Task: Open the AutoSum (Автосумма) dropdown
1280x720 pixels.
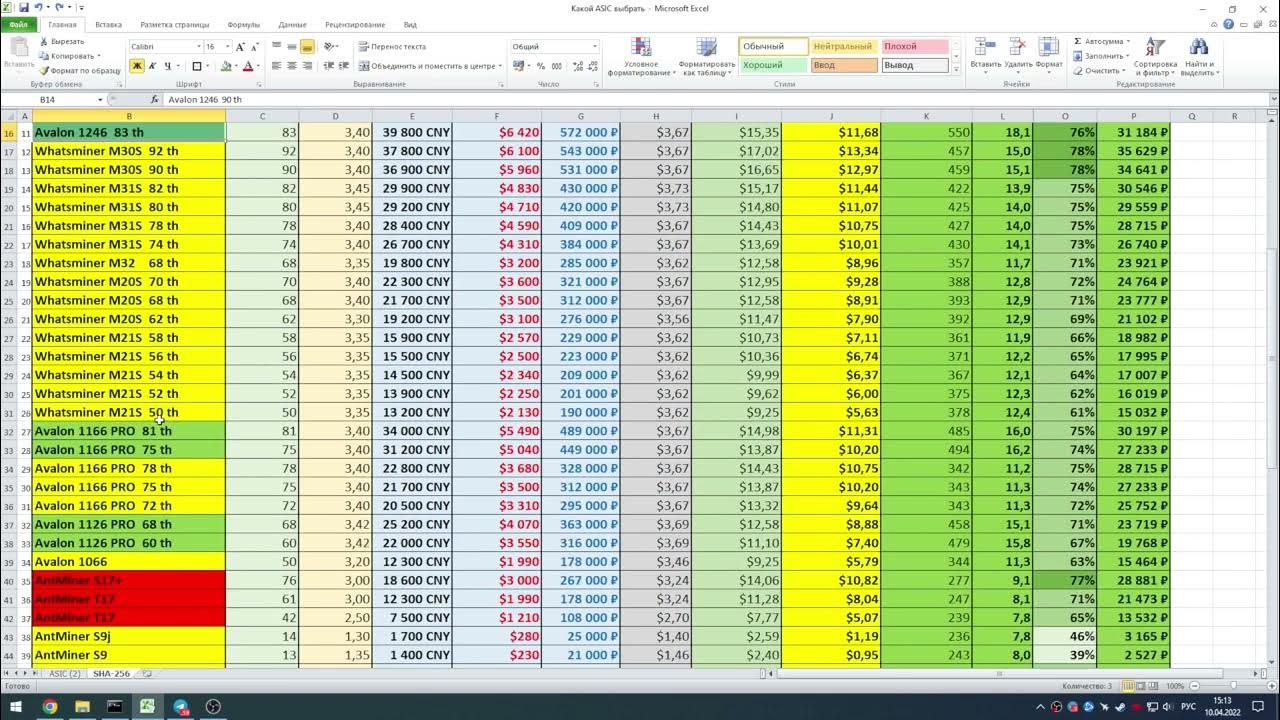Action: pyautogui.click(x=1128, y=42)
